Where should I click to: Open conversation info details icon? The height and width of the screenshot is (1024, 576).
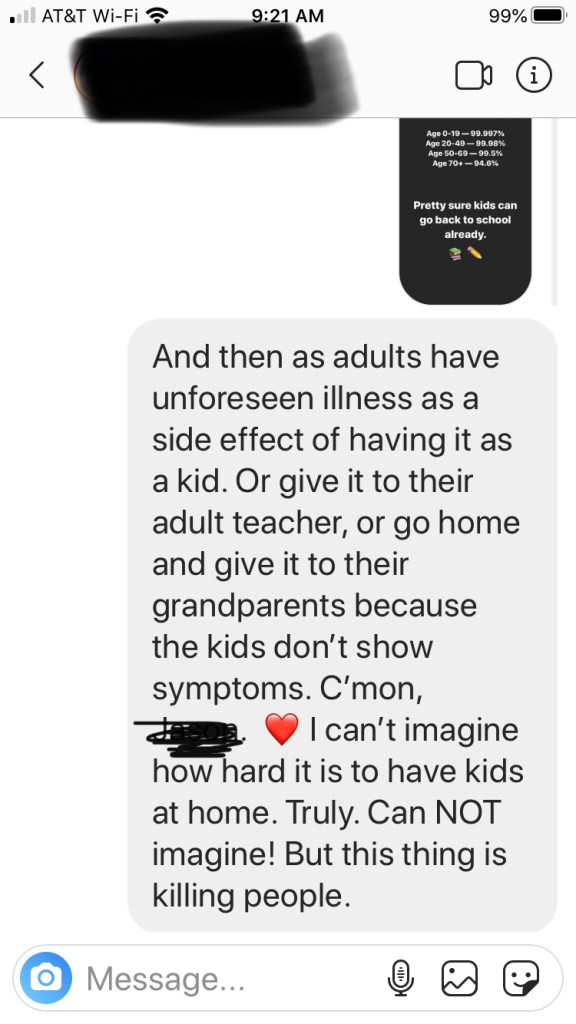(x=534, y=76)
